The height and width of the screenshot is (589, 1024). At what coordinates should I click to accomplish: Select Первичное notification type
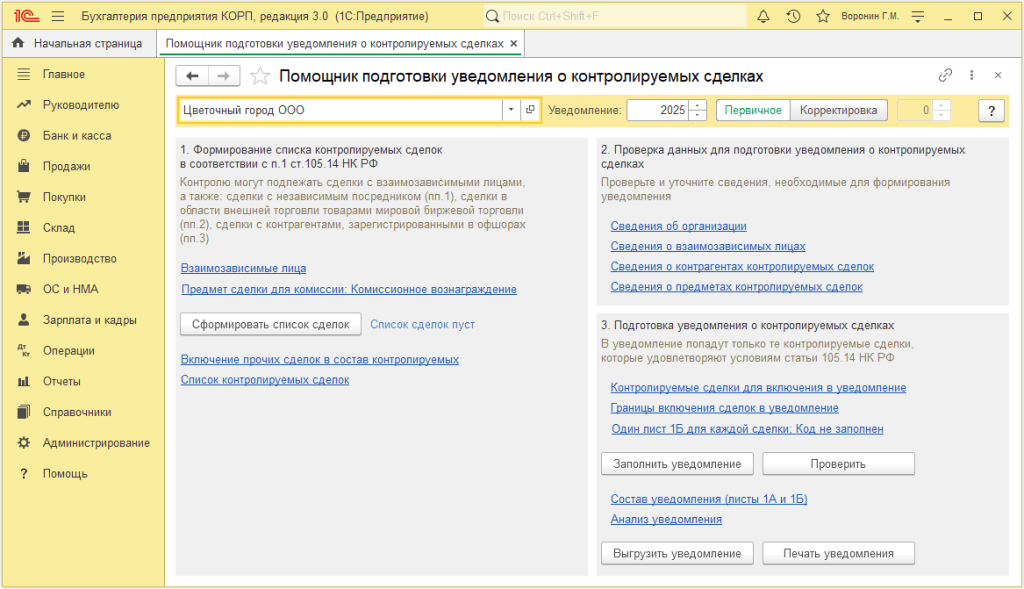coord(753,110)
